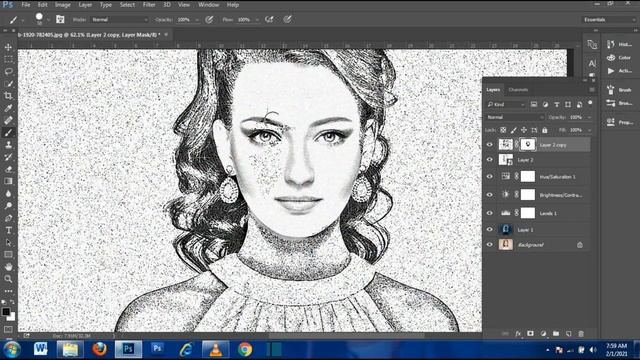Screen dimensions: 640x360
Task: Select the Gradient tool
Action: (x=8, y=181)
